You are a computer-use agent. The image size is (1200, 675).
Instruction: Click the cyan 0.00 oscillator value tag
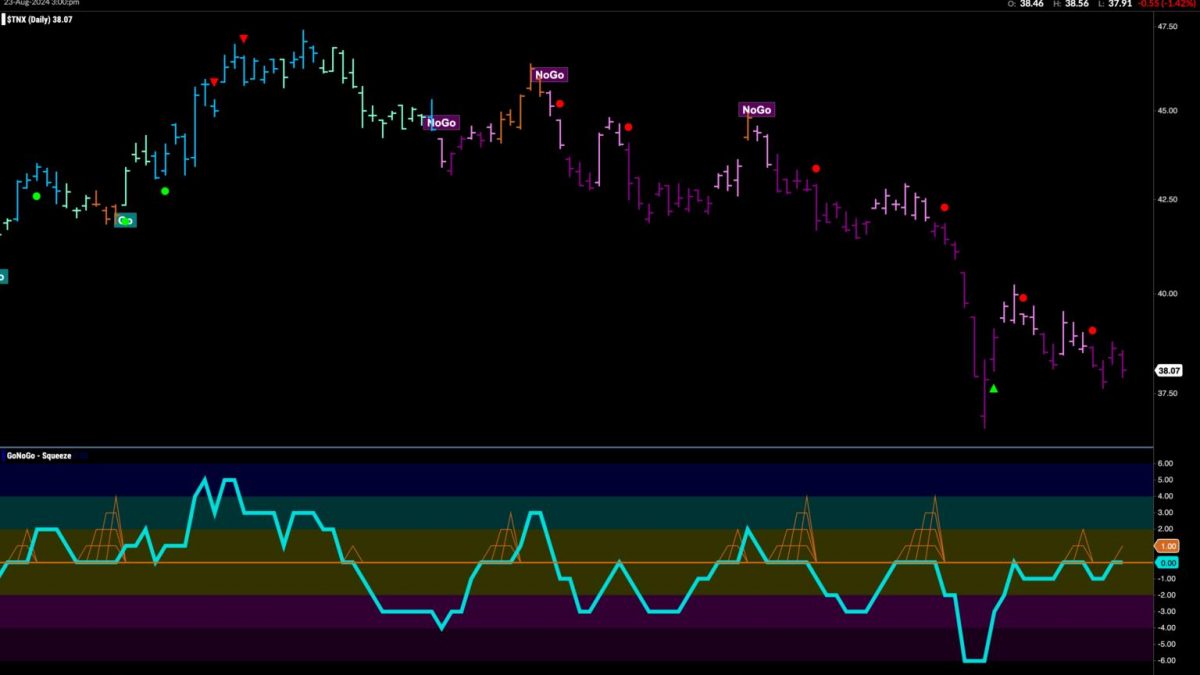click(1168, 563)
